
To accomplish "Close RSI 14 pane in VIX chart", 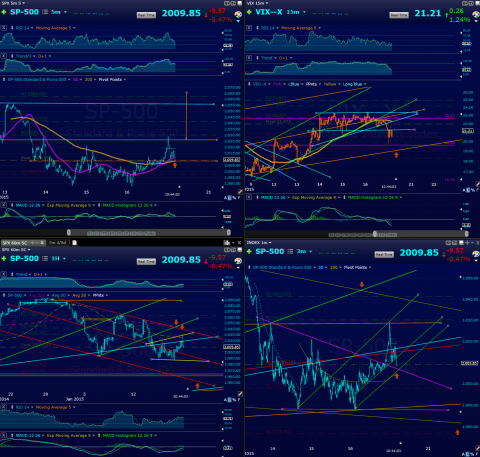I will point(249,28).
